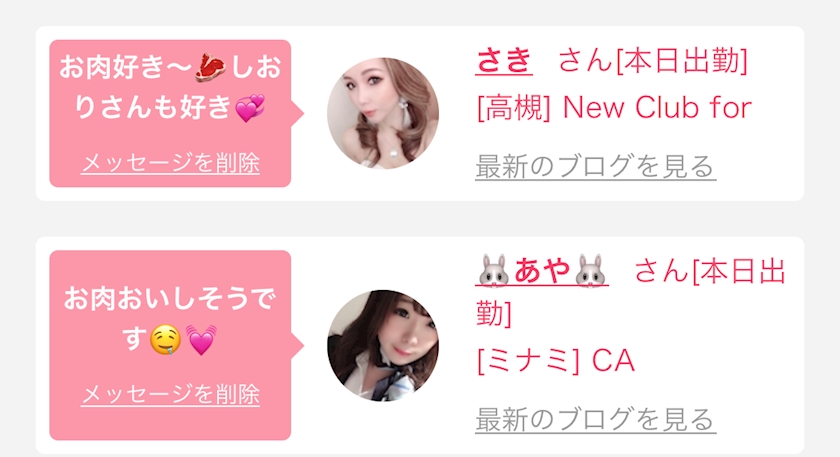
Task: Delete the お肉好き message via メッセージを削除
Action: pos(170,163)
